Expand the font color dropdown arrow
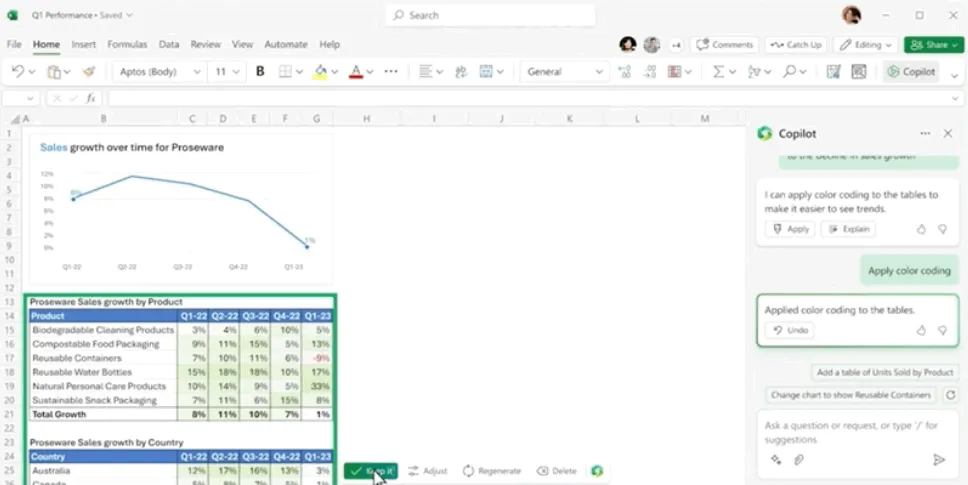The width and height of the screenshot is (968, 485). coord(370,72)
